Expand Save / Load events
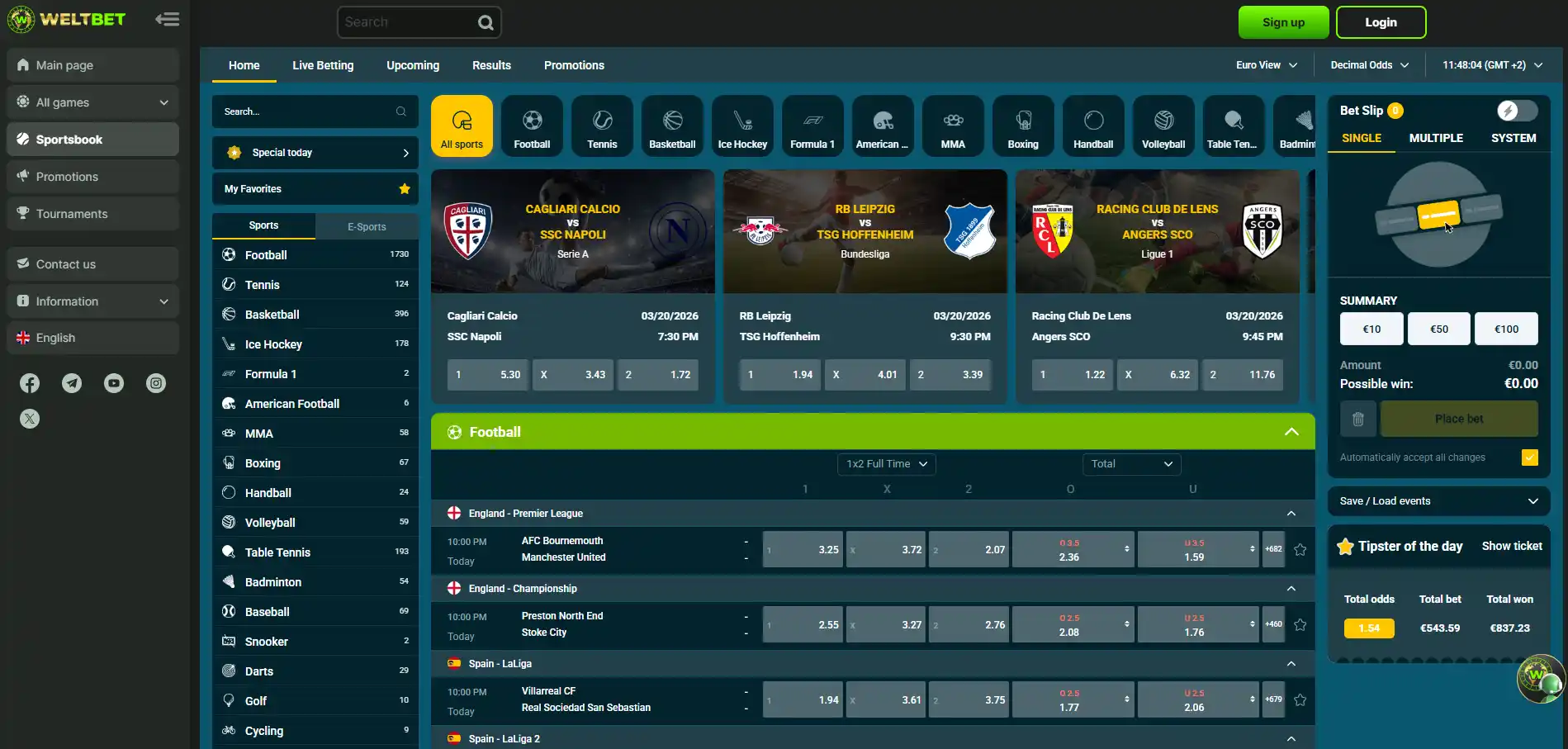The width and height of the screenshot is (1568, 749). click(1438, 501)
